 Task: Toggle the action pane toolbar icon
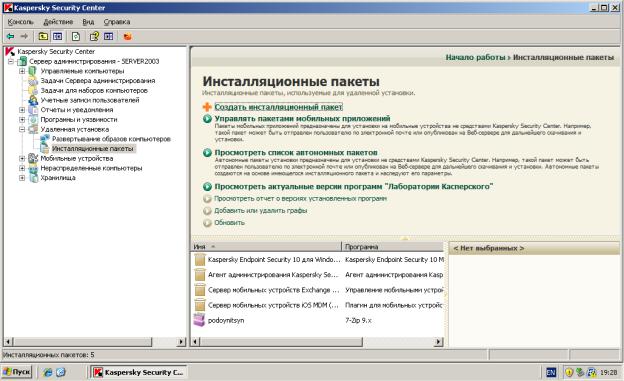coord(109,37)
